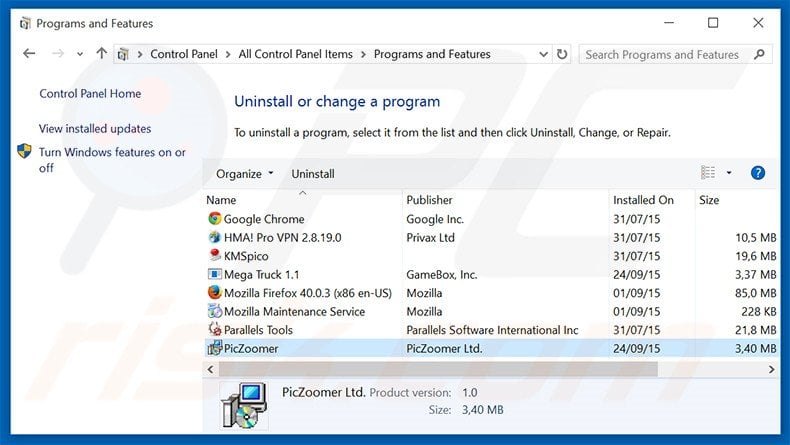790x445 pixels.
Task: Click the Privax Ltd publisher cell
Action: (x=430, y=237)
